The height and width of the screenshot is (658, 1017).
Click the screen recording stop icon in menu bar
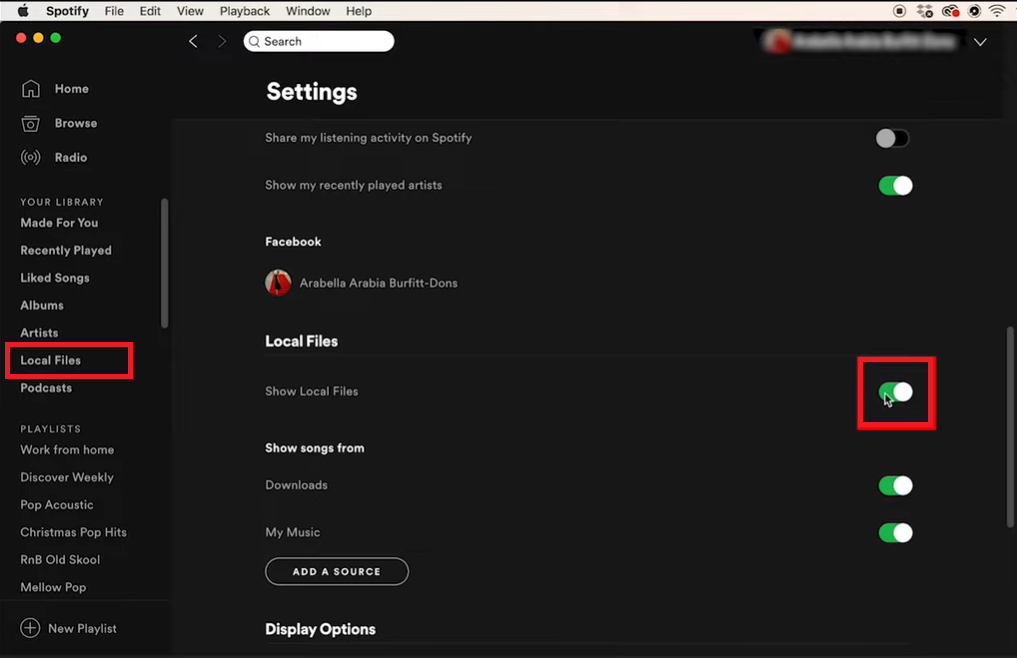point(900,10)
